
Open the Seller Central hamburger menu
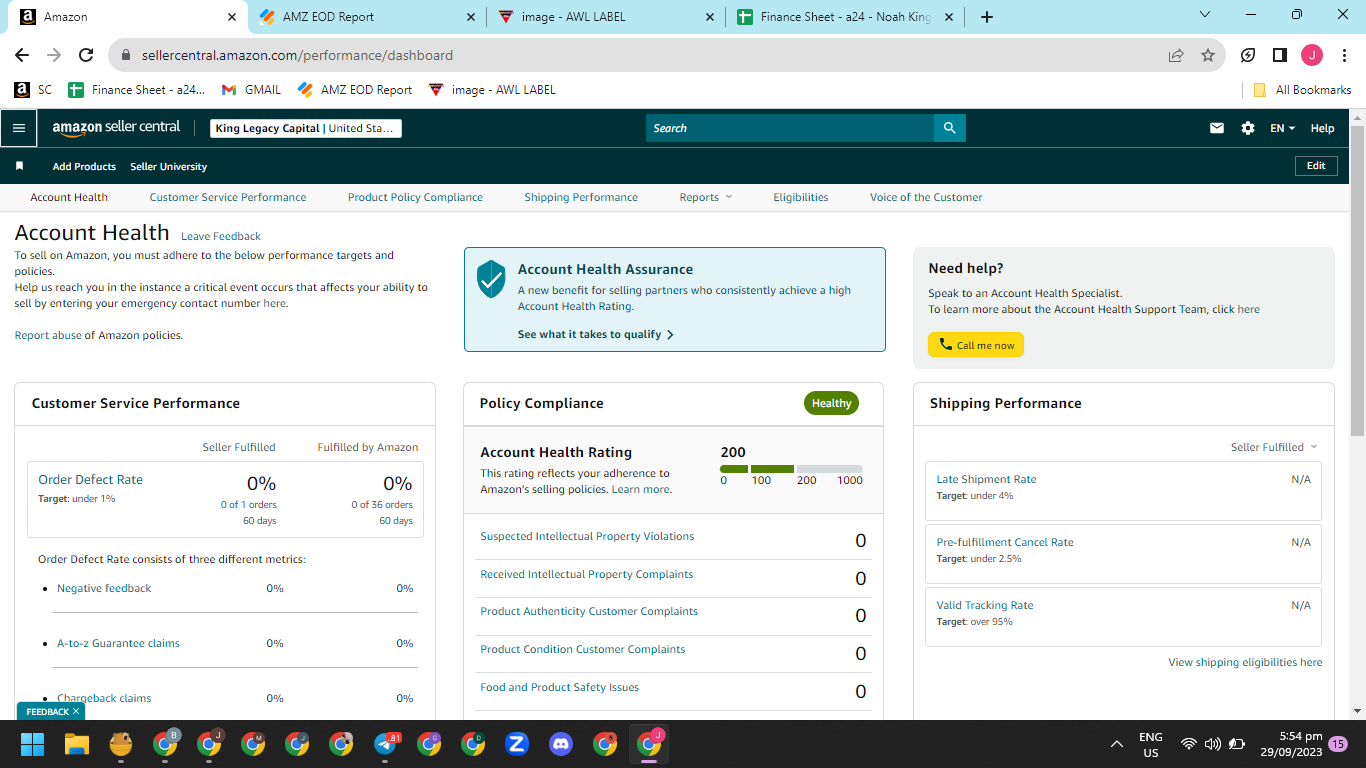(19, 128)
